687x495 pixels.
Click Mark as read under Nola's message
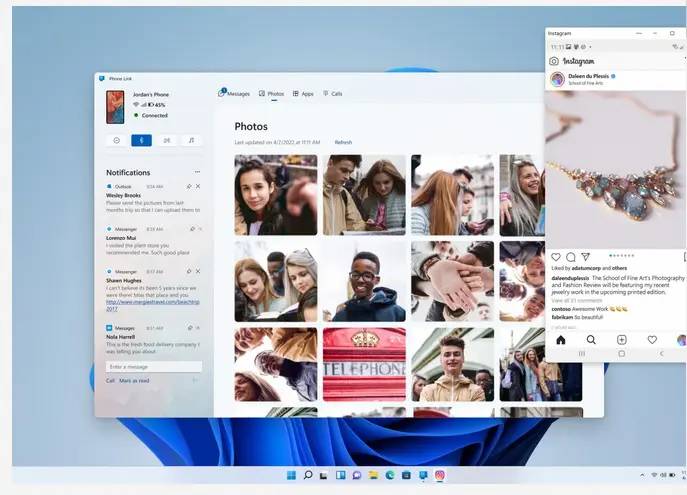134,381
